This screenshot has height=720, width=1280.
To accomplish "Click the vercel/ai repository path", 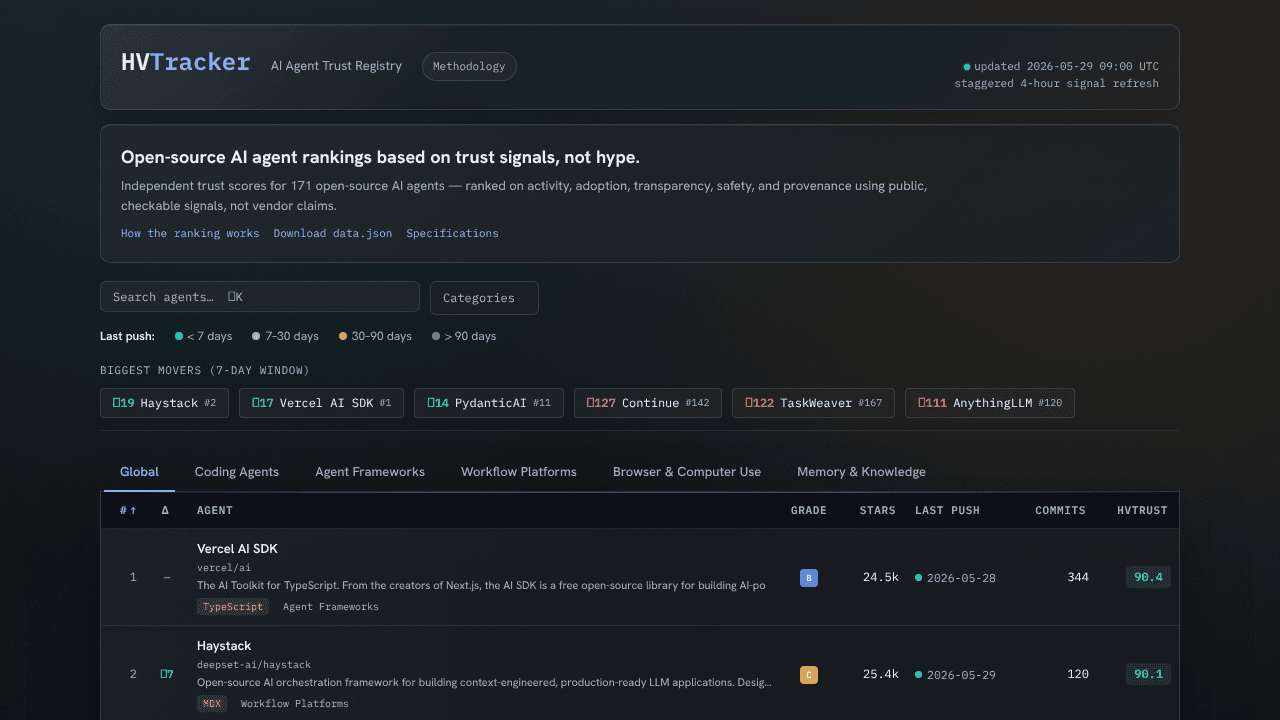I will point(224,567).
